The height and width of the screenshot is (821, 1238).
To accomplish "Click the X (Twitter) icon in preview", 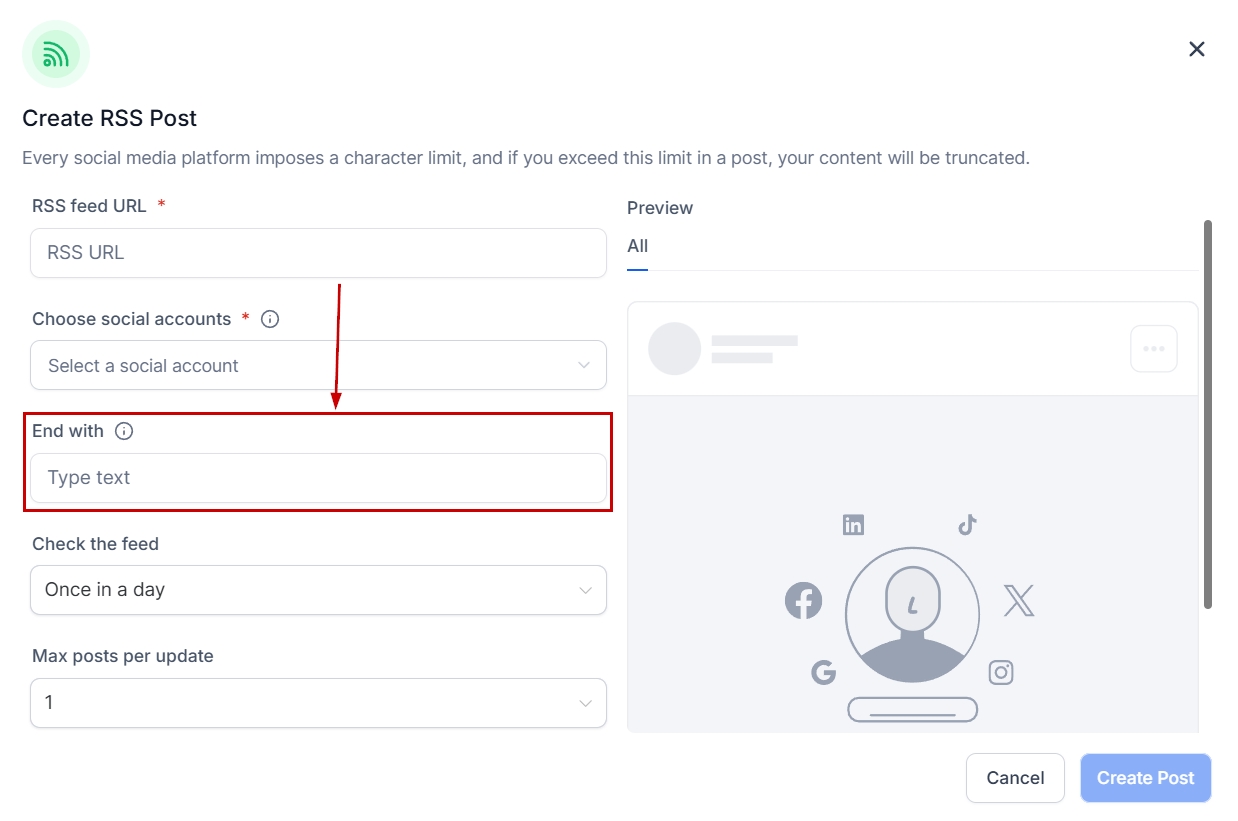I will tap(1018, 601).
